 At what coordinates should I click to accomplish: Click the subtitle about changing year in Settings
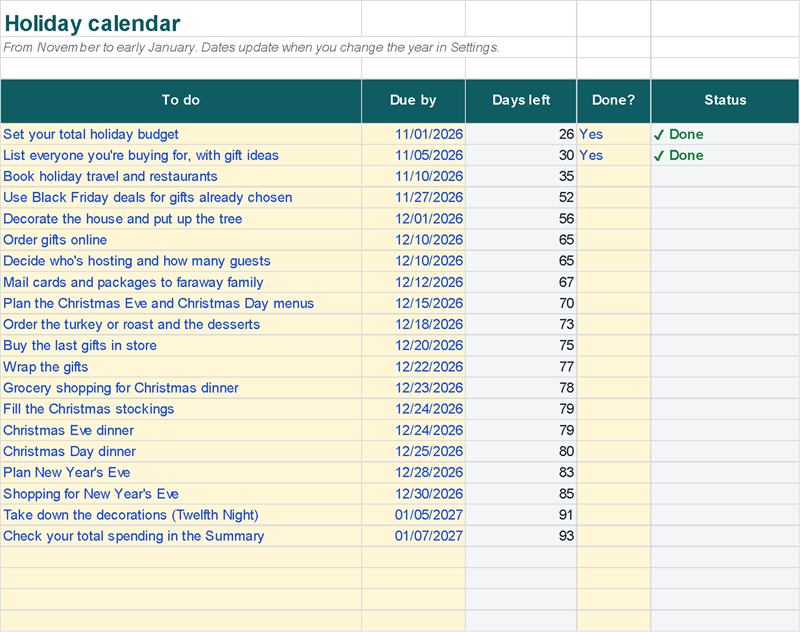(x=251, y=47)
